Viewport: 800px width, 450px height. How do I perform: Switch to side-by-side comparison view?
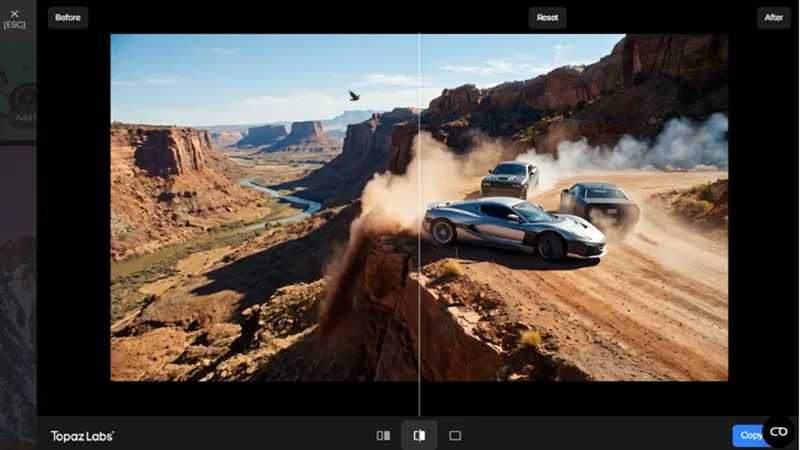pyautogui.click(x=383, y=435)
